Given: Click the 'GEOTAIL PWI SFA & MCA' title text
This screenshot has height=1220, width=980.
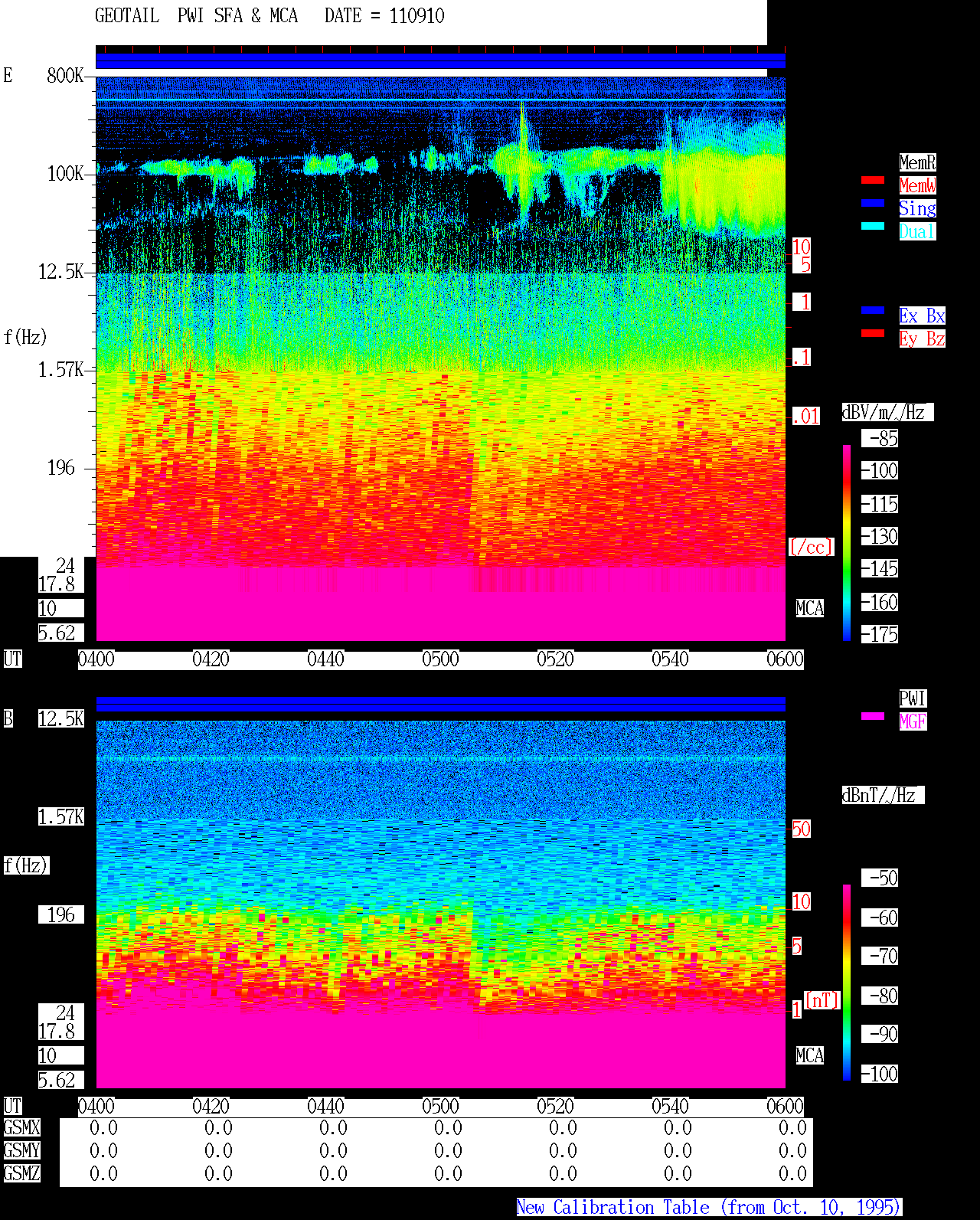Looking at the screenshot, I should 196,16.
